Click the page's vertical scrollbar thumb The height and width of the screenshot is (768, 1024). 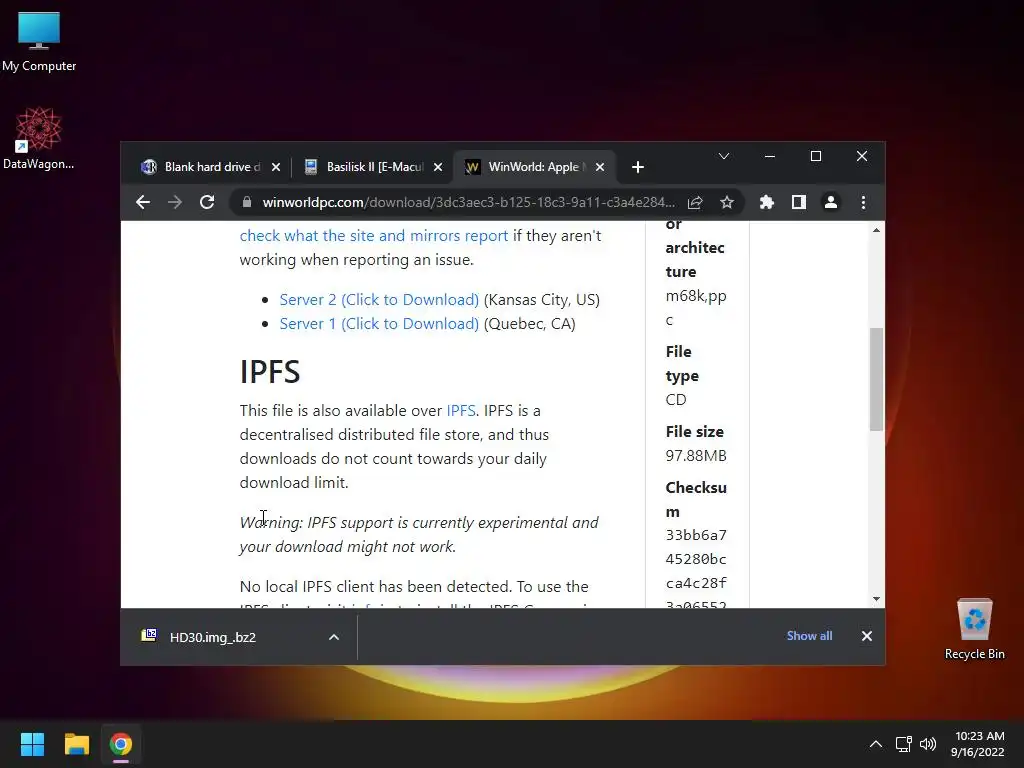[x=876, y=379]
